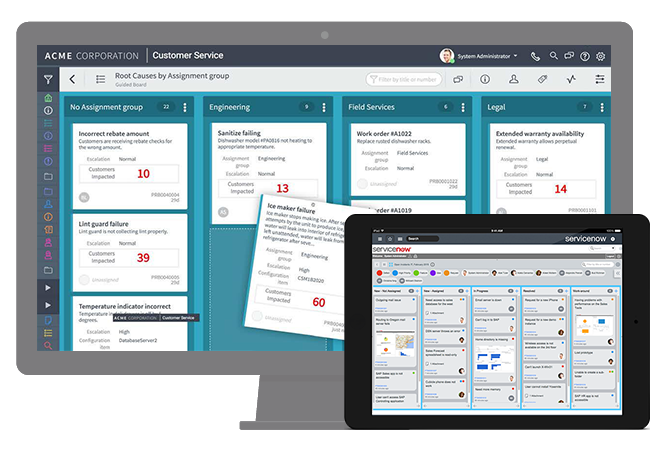650x450 pixels.
Task: Show board info circle icon
Action: [485, 79]
